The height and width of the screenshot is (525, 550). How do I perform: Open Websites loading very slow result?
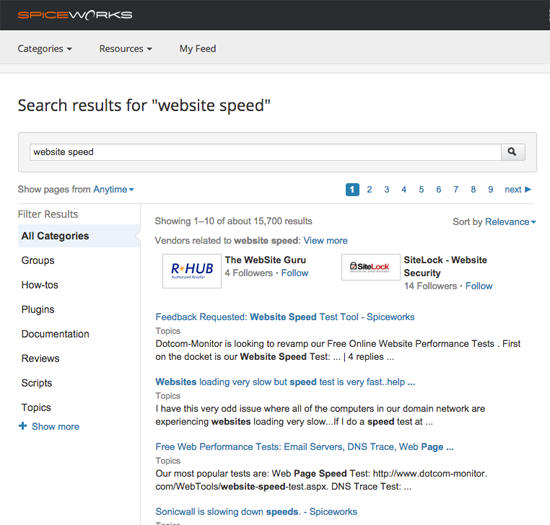(285, 382)
